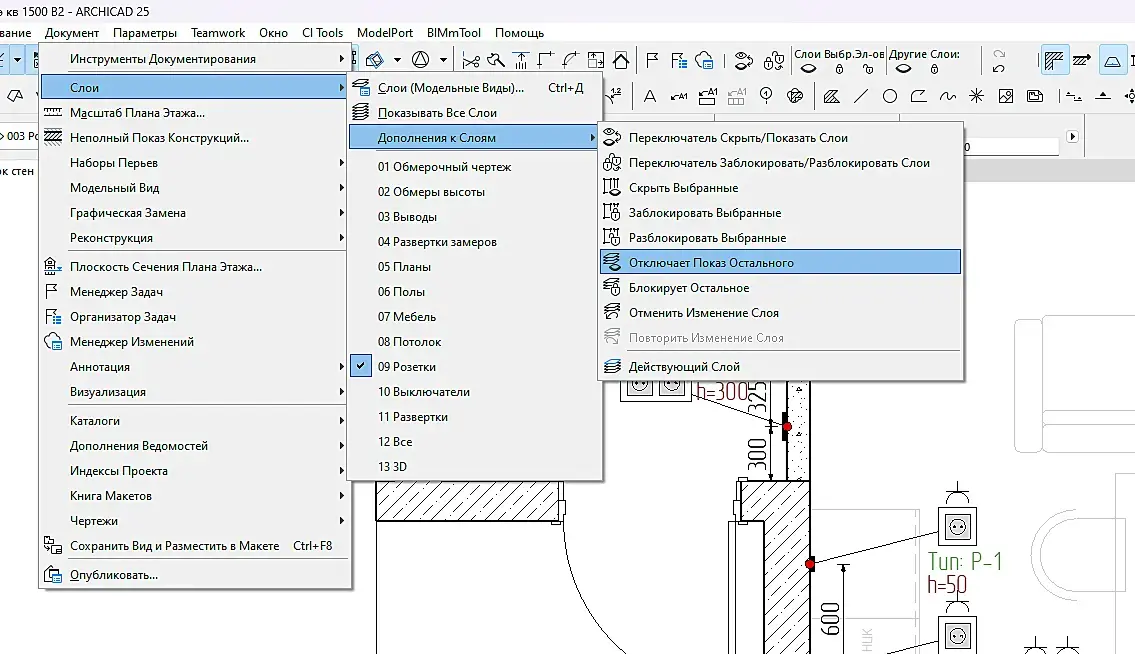Screen dimensions: 1135x654
Task: Click the scissors Trim tool icon
Action: click(470, 60)
